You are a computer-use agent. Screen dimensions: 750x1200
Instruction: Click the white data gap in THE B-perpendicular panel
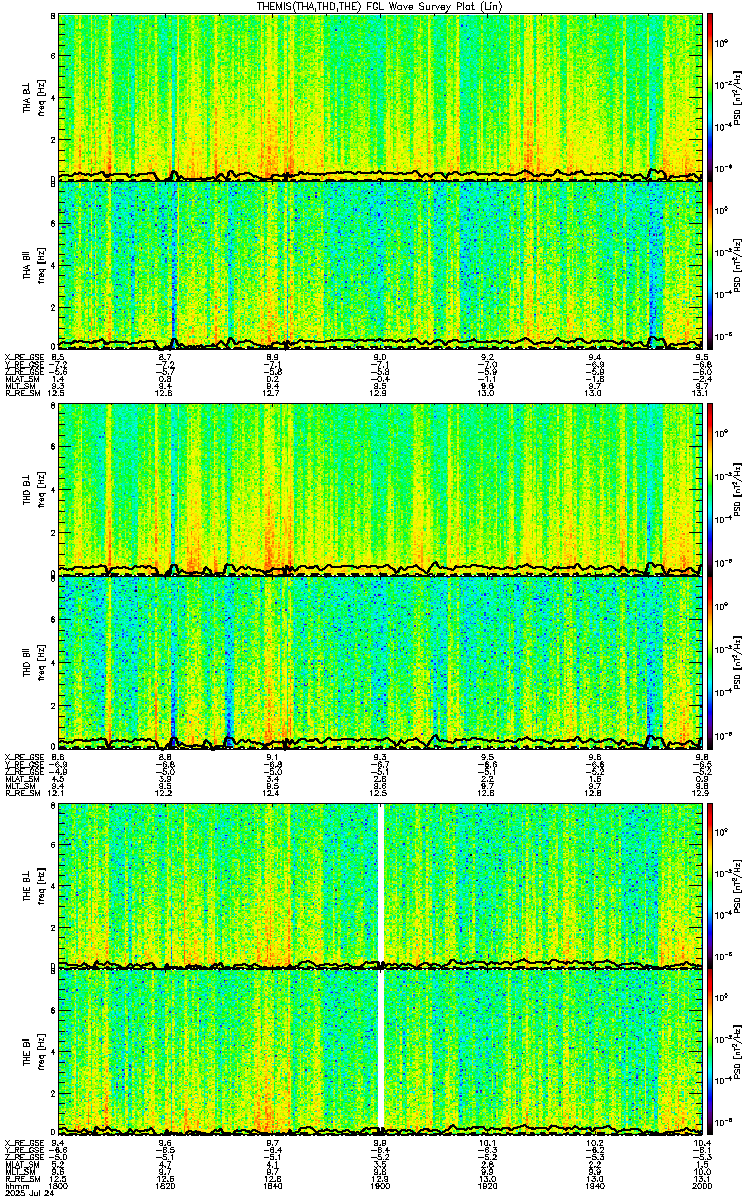tap(381, 886)
